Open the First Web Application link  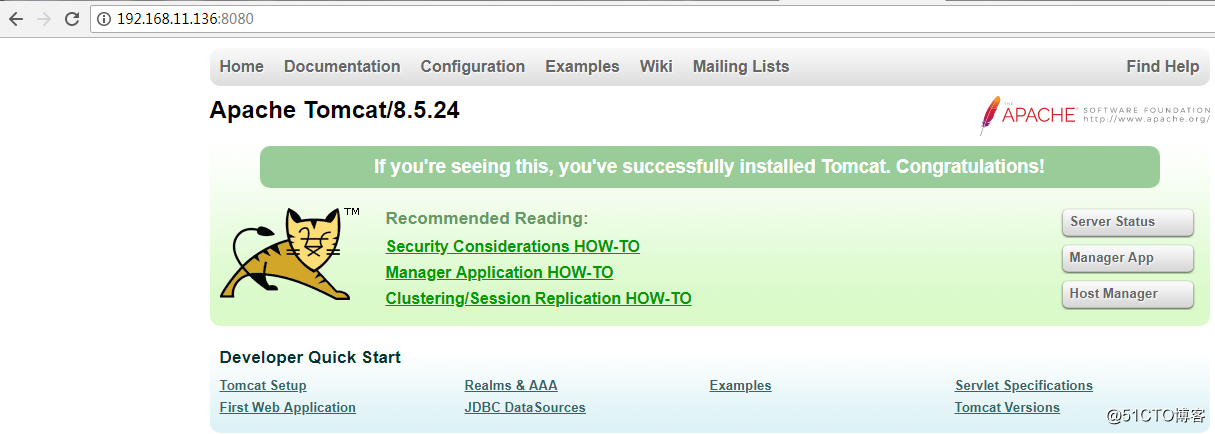pos(288,408)
